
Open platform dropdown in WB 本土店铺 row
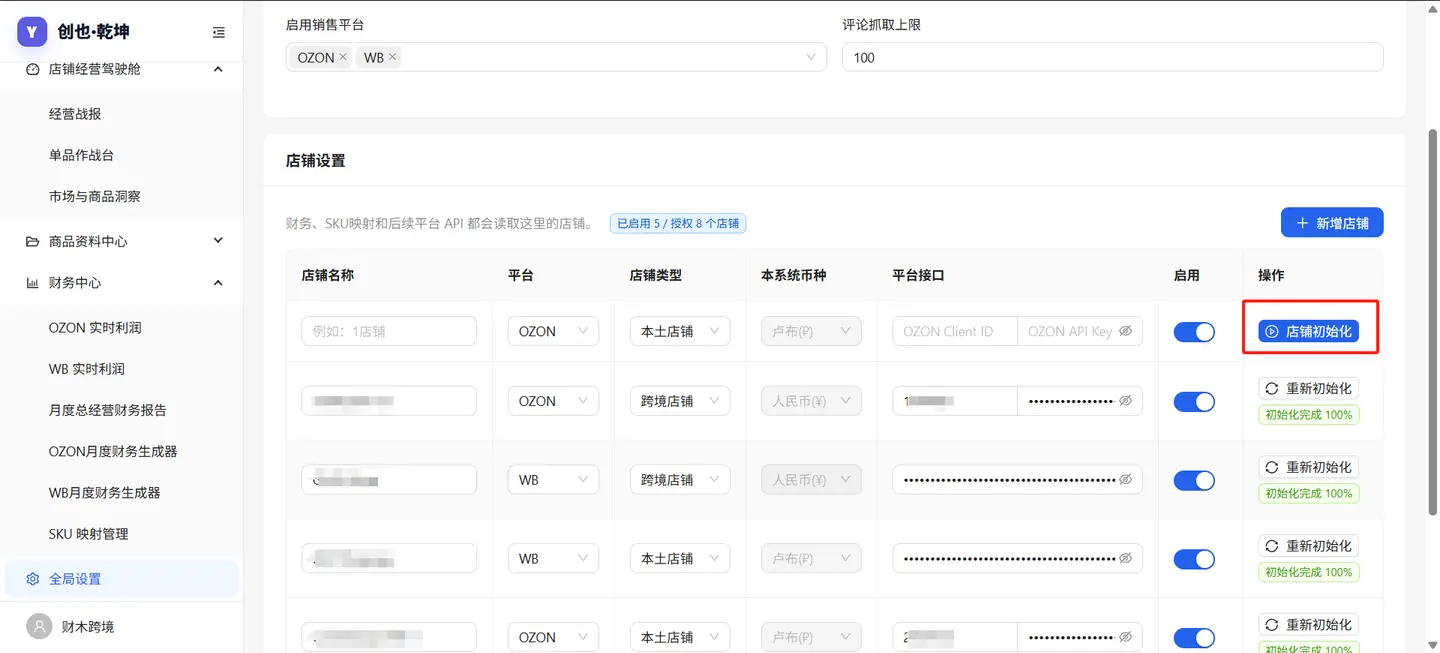tap(553, 559)
